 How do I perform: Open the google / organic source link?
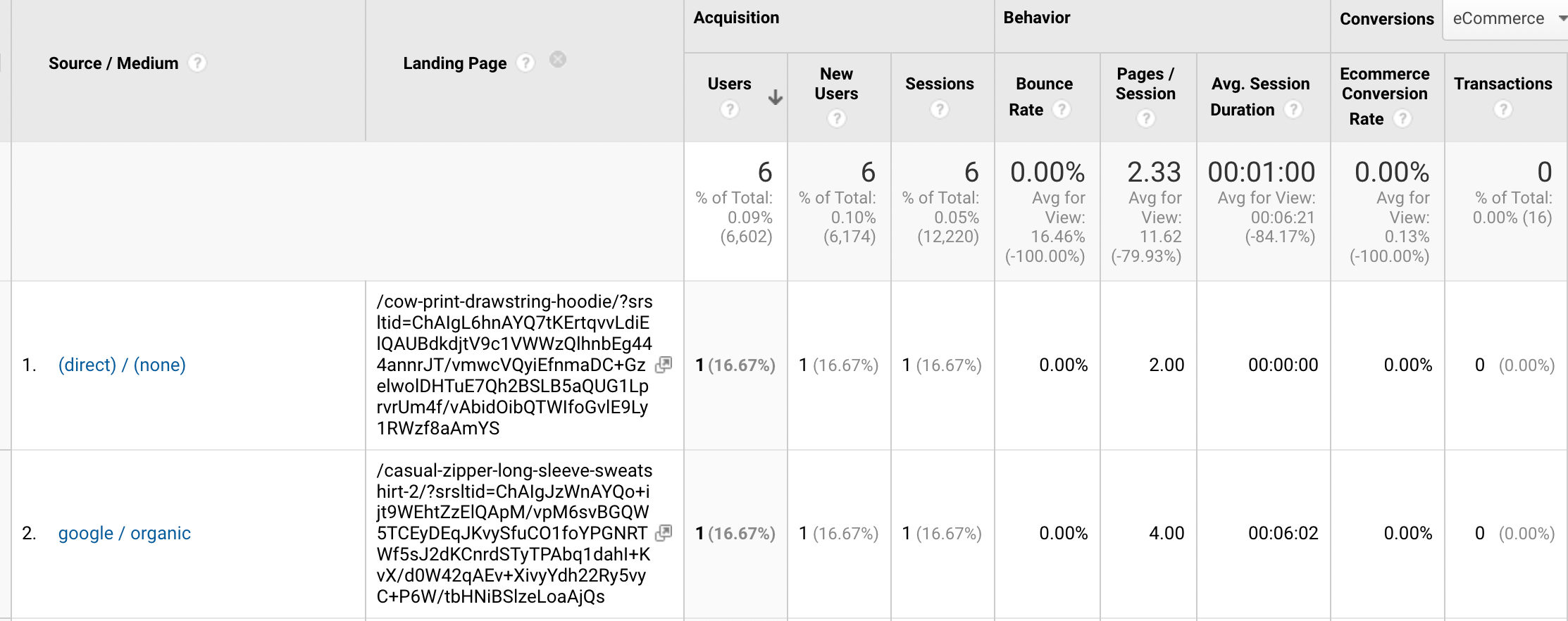125,533
